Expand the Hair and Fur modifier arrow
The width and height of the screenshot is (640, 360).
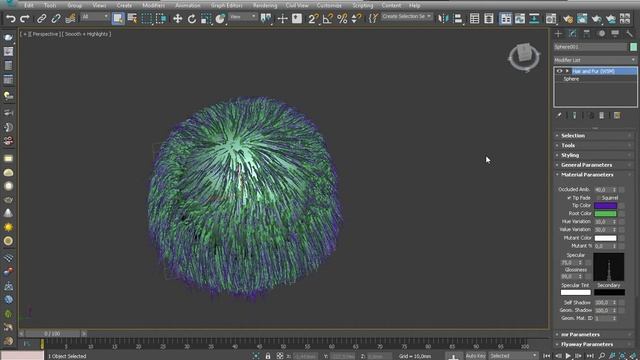[x=567, y=71]
